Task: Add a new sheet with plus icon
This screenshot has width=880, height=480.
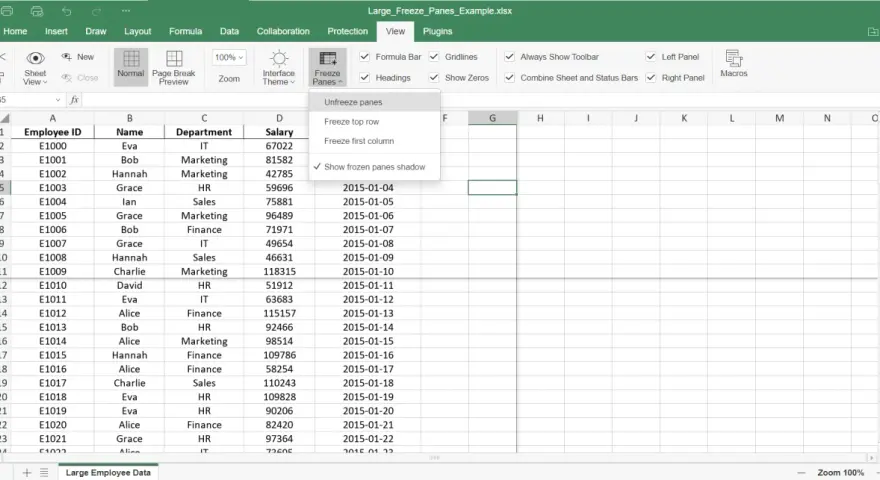Action: pyautogui.click(x=26, y=473)
